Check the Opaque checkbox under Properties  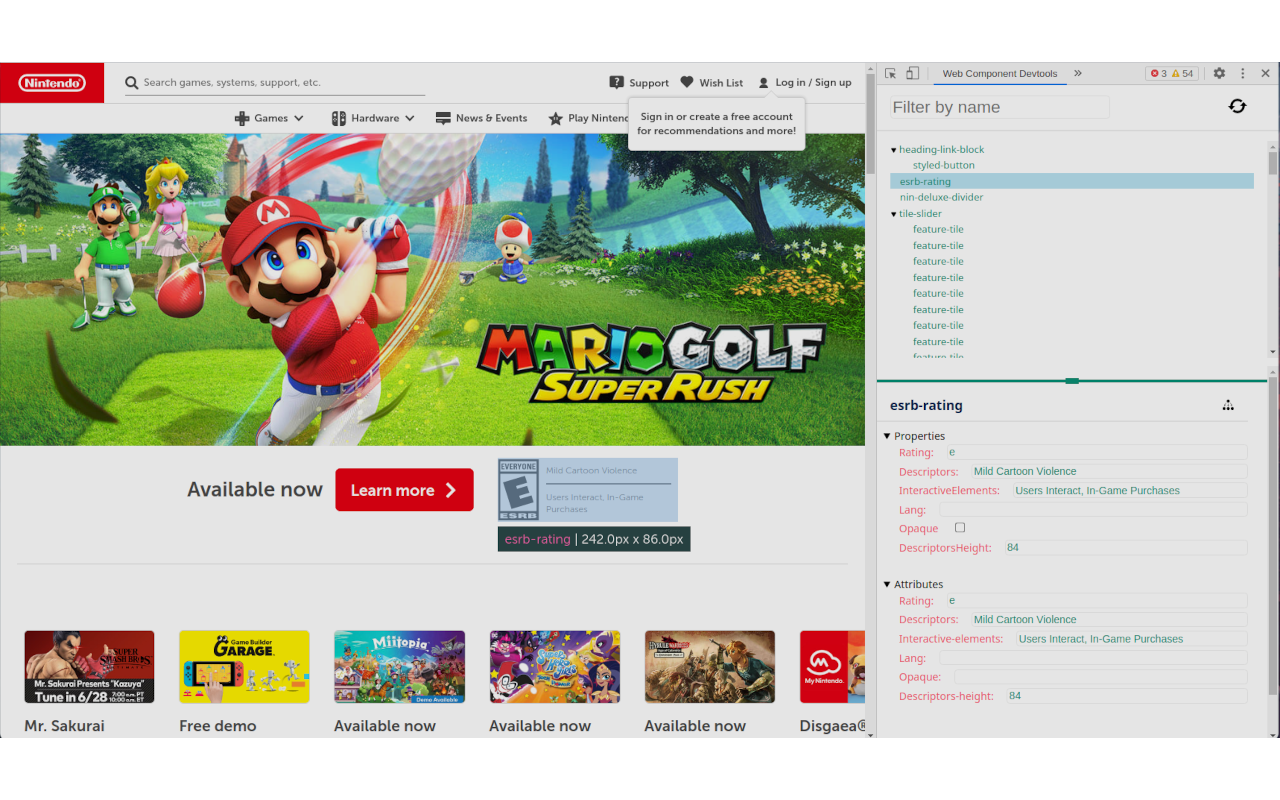click(959, 528)
